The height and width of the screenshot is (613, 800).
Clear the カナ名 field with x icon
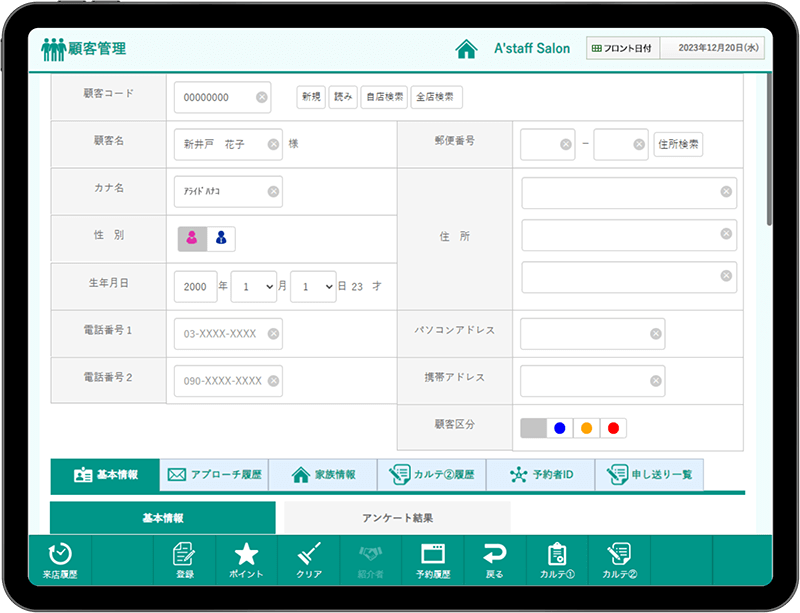coord(273,191)
